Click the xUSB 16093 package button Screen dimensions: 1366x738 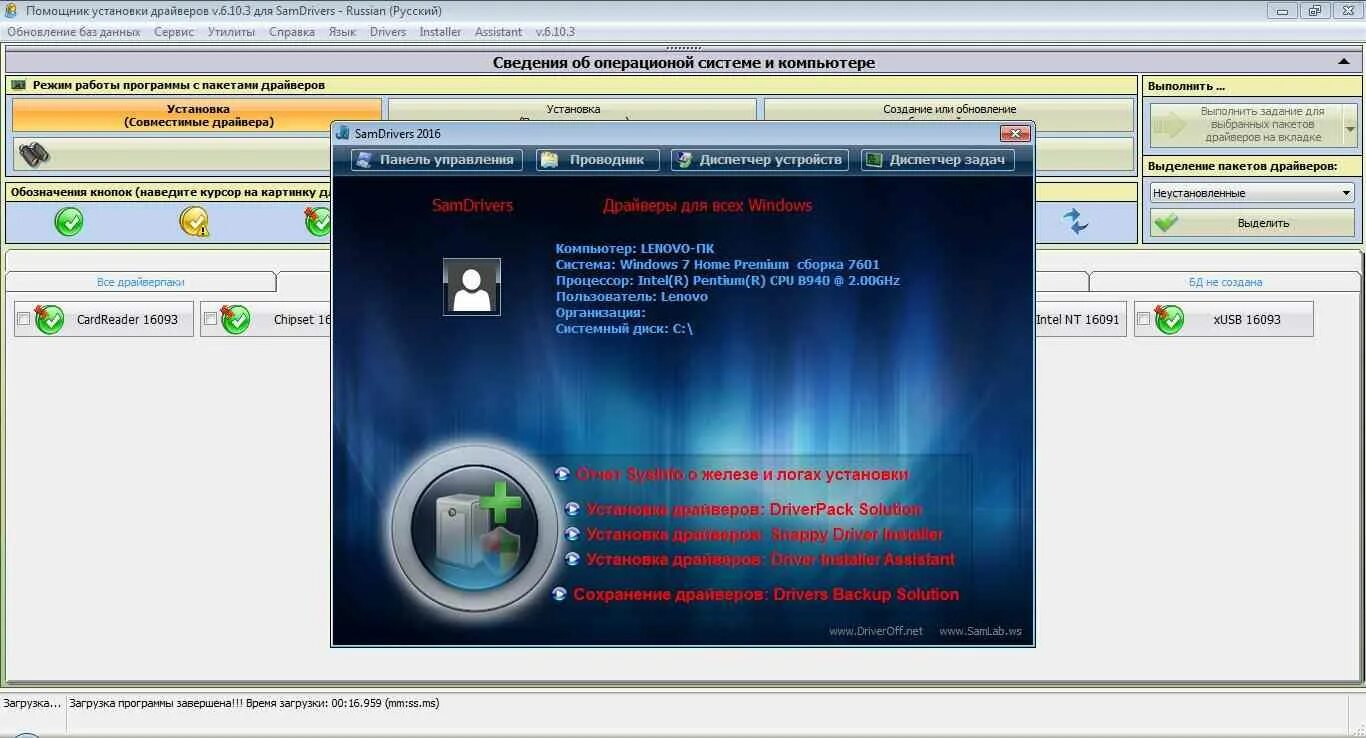1223,319
